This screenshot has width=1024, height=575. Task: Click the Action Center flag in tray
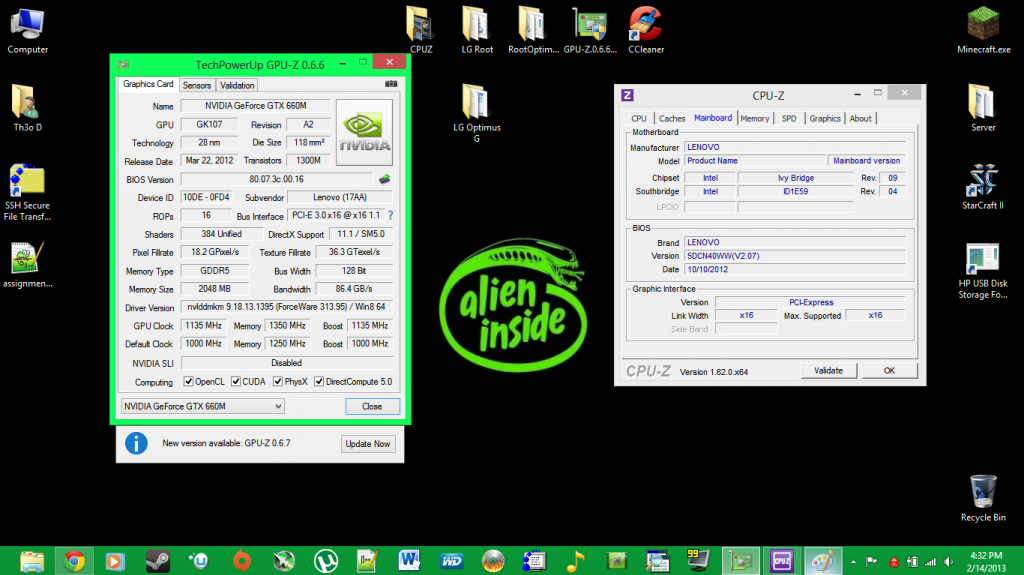(871, 562)
